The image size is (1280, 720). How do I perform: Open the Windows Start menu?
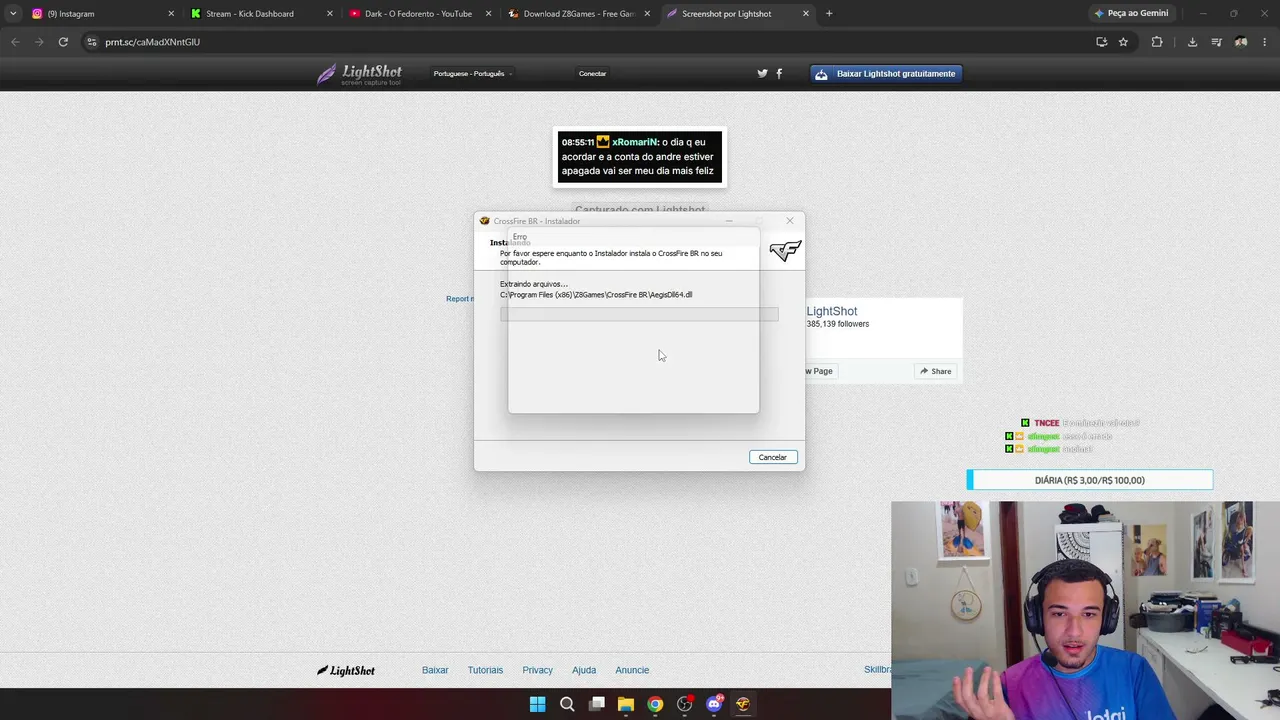point(537,704)
